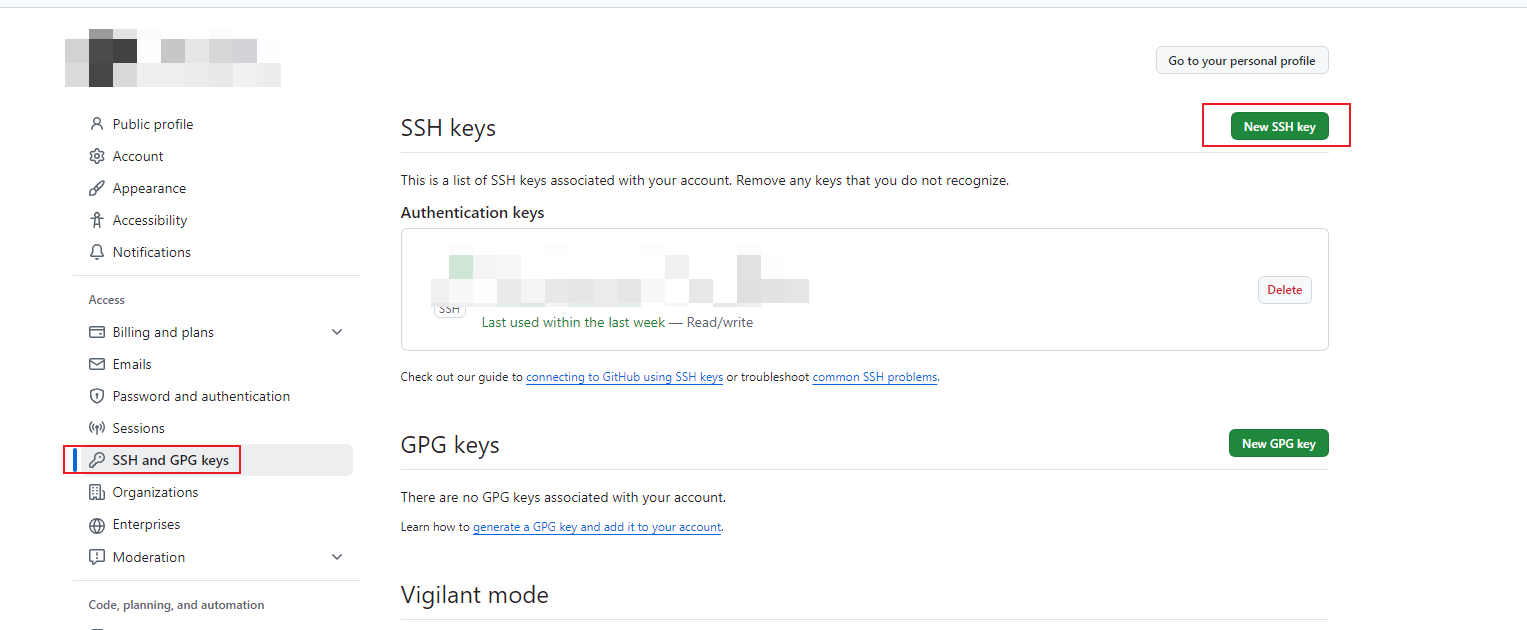
Task: Go to your personal profile
Action: pyautogui.click(x=1241, y=61)
